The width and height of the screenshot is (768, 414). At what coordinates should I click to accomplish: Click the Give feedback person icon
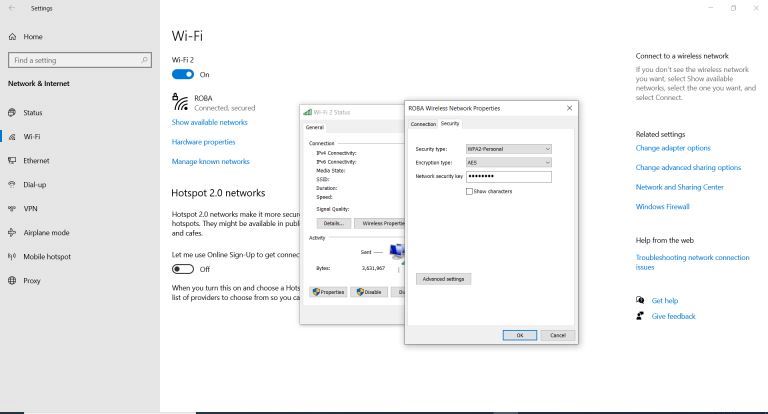coord(640,316)
